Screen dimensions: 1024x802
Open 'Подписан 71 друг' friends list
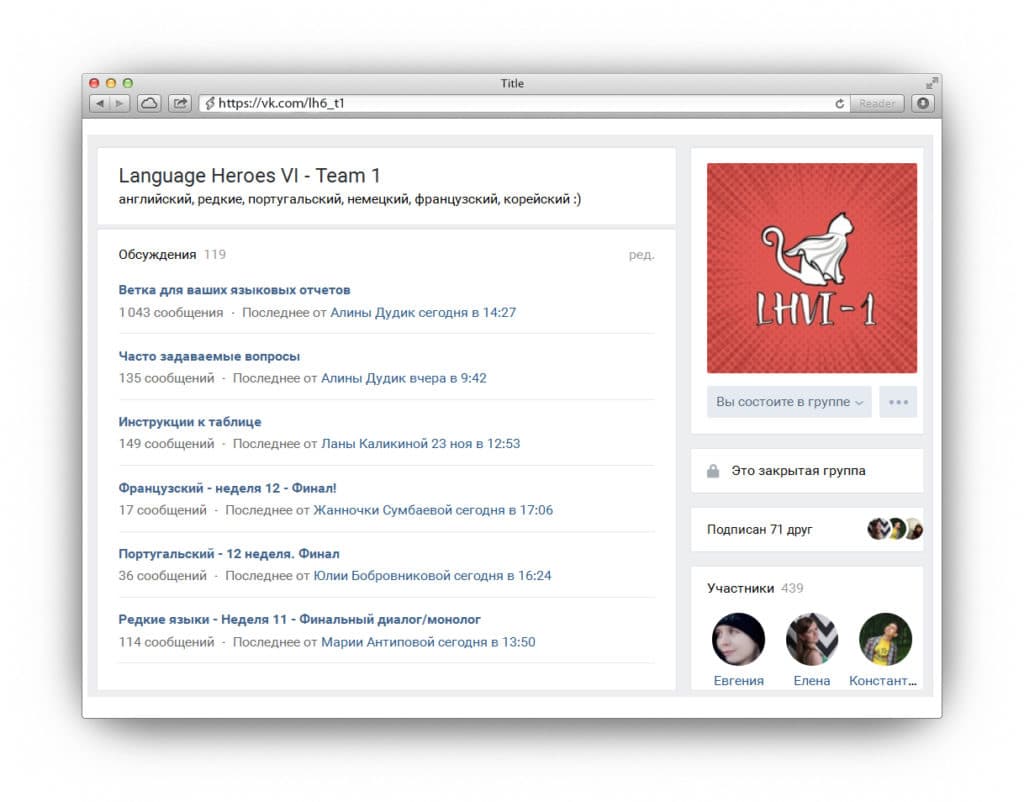(760, 530)
